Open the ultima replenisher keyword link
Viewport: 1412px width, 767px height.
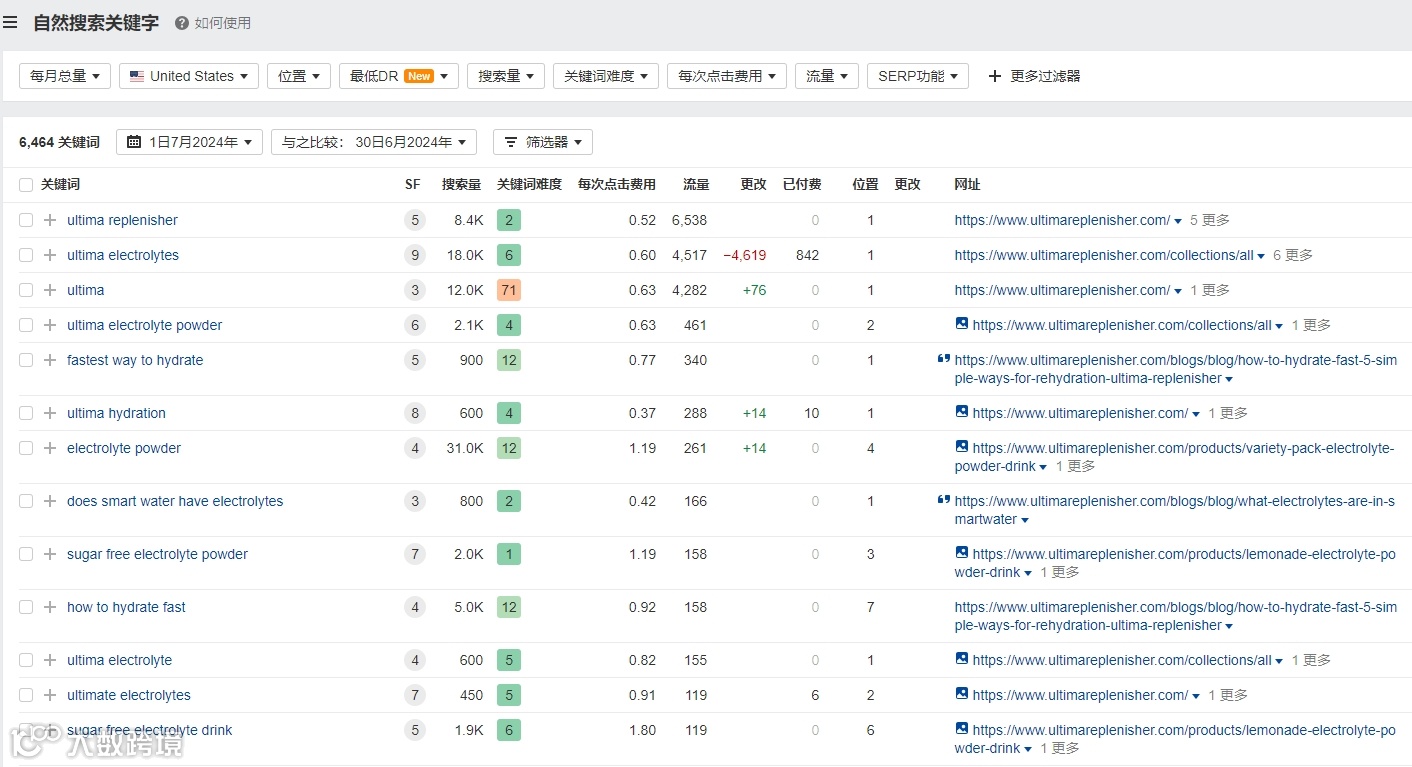(x=122, y=220)
